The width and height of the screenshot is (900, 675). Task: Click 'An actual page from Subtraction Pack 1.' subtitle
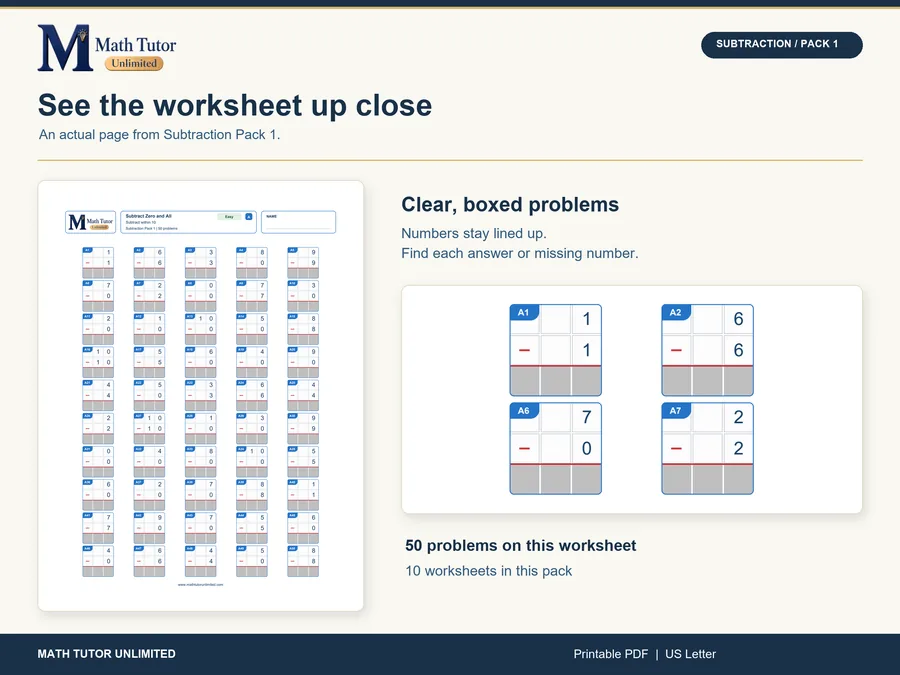pos(160,135)
